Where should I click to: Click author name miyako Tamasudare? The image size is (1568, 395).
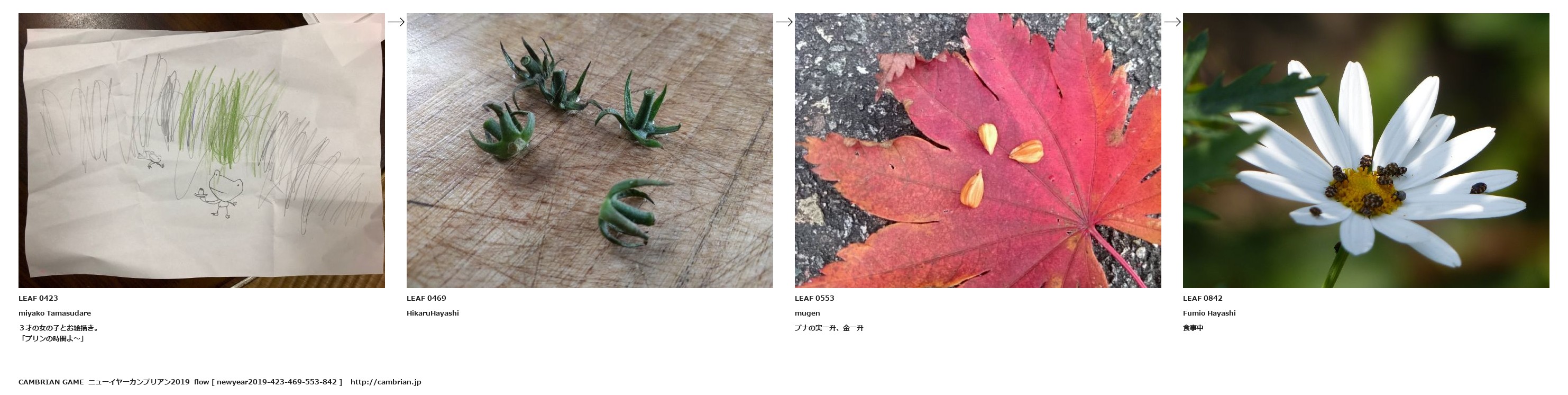tap(55, 313)
